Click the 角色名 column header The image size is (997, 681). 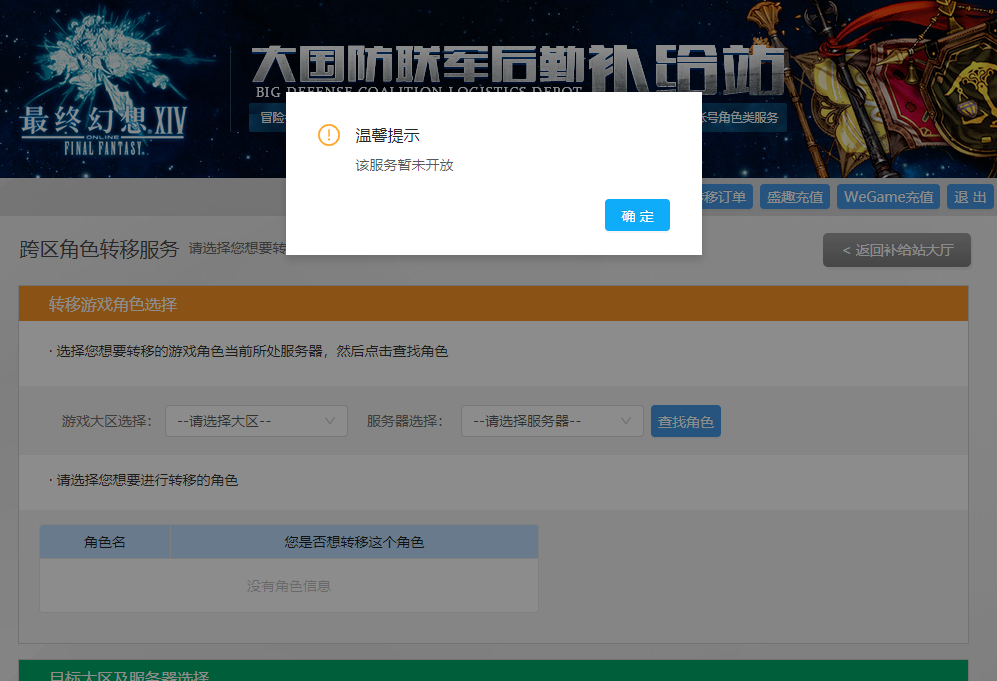[x=105, y=542]
